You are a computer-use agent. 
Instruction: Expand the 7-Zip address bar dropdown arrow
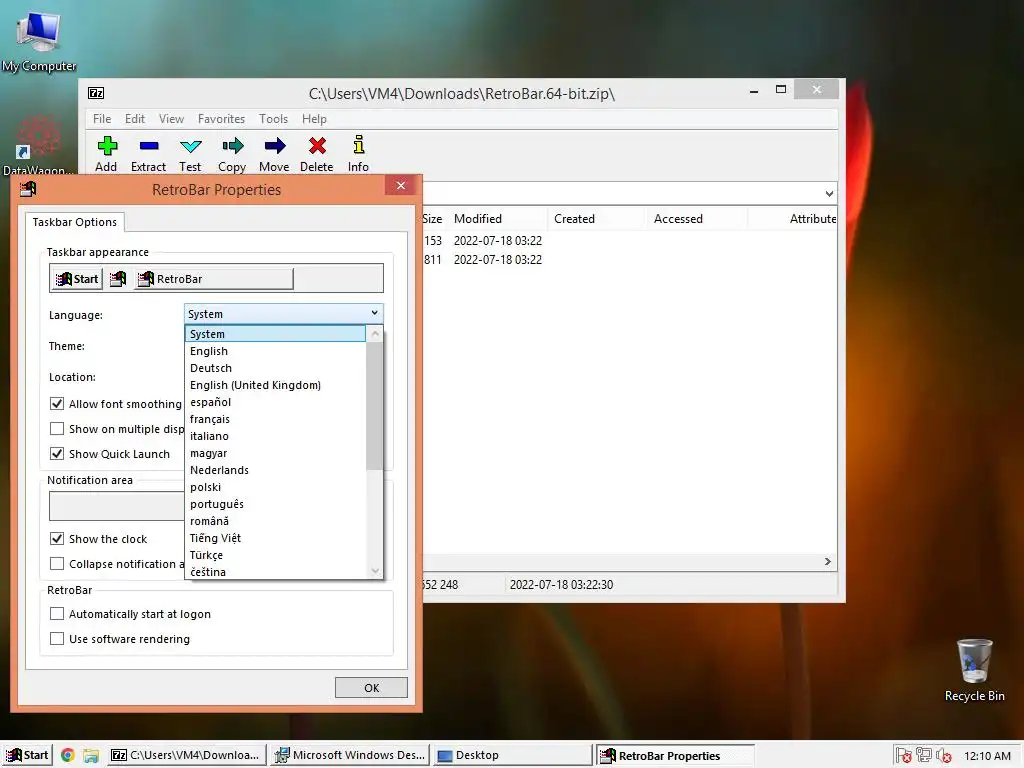829,193
